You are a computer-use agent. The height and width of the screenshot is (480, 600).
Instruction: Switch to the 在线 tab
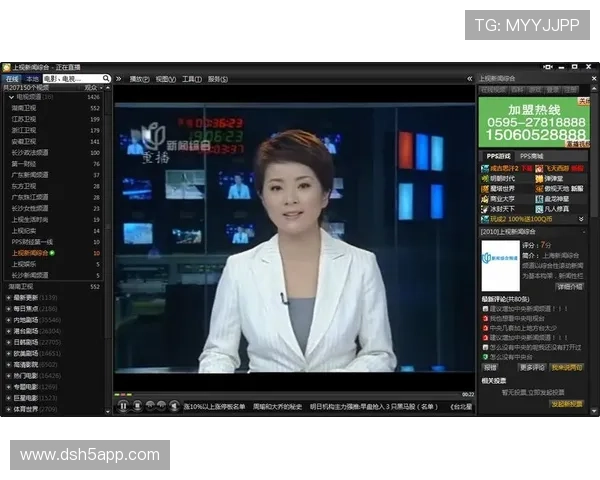12,79
